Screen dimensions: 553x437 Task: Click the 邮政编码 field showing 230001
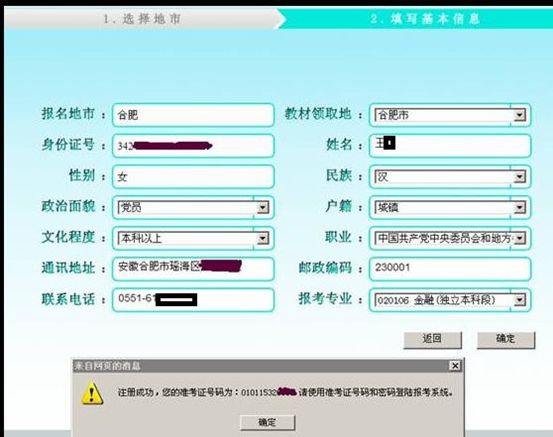pyautogui.click(x=450, y=269)
